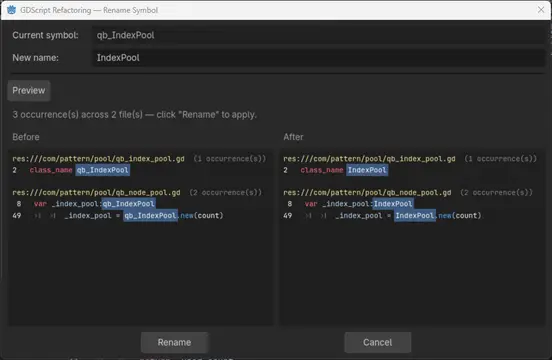
Task: Click the Current symbol label
Action: coord(45,35)
